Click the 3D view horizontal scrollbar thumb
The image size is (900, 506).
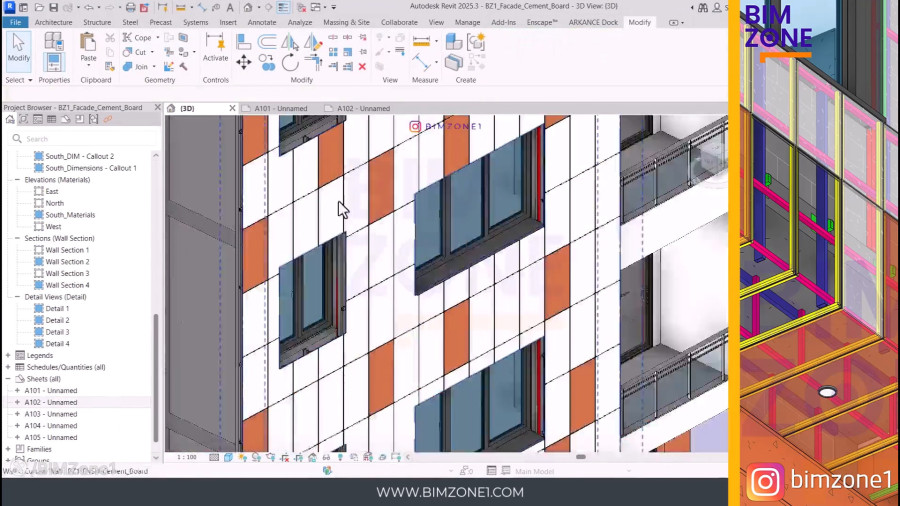click(581, 457)
